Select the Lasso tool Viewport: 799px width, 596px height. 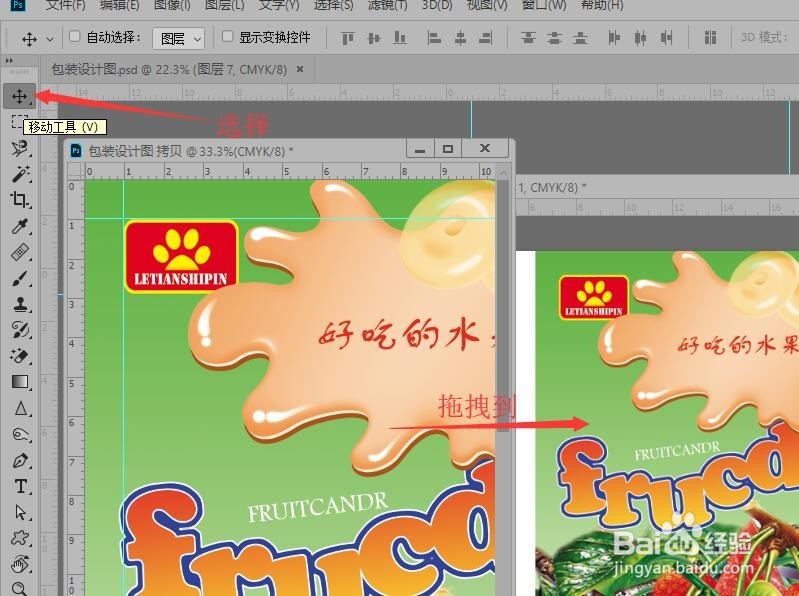[20, 148]
